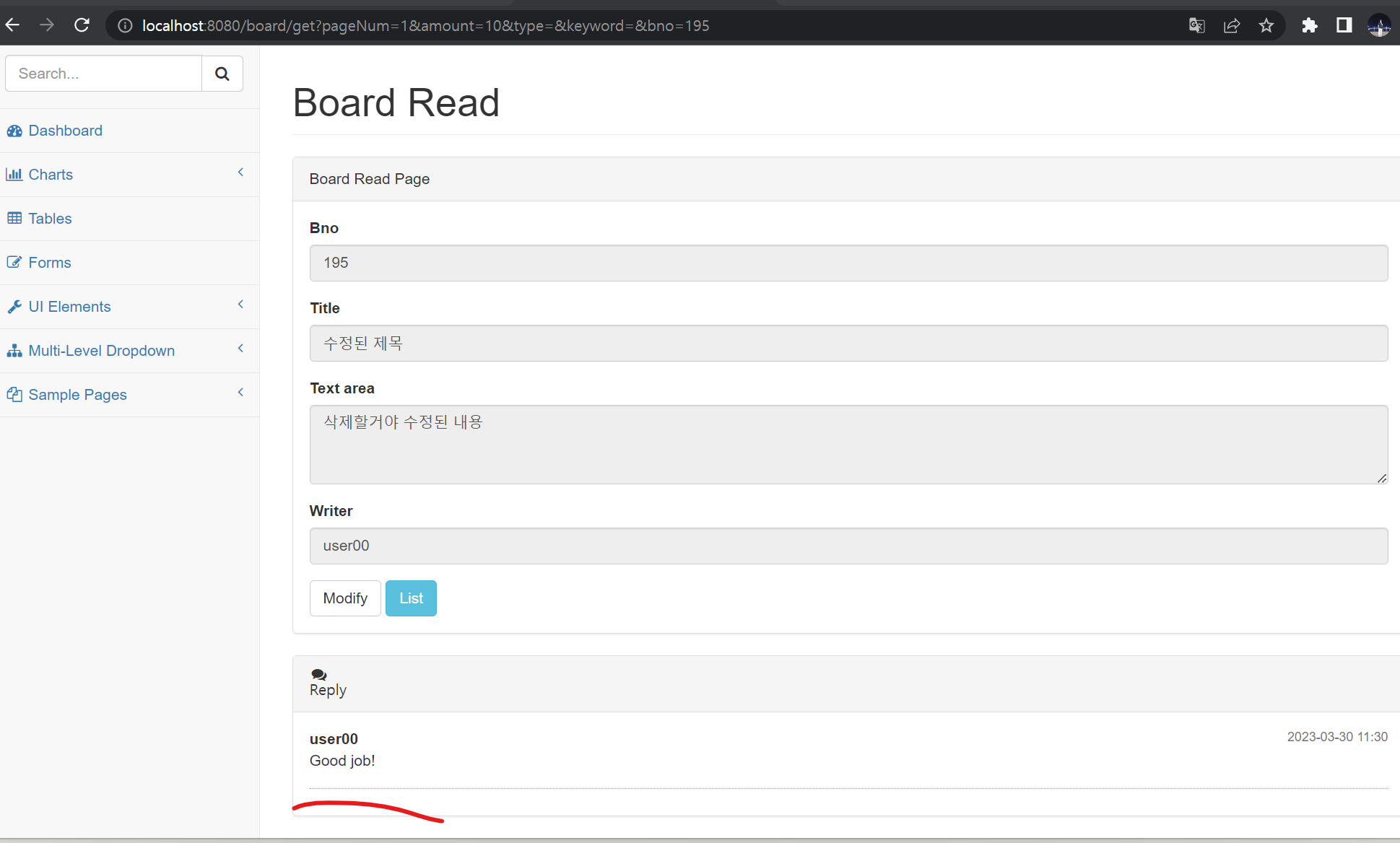This screenshot has height=843, width=1400.
Task: Expand the Sample Pages submenu
Action: [77, 395]
